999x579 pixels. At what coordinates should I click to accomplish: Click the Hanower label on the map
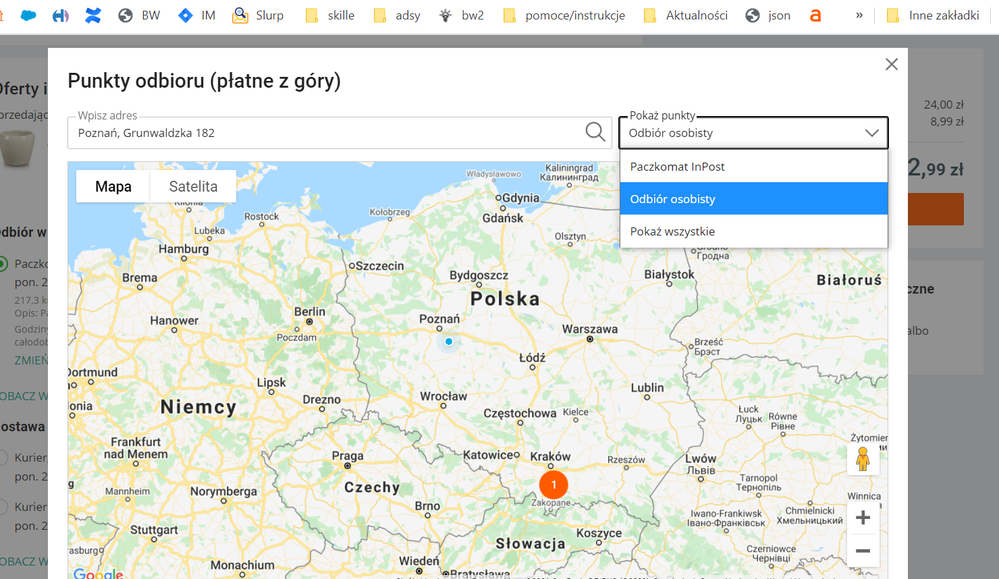click(175, 320)
